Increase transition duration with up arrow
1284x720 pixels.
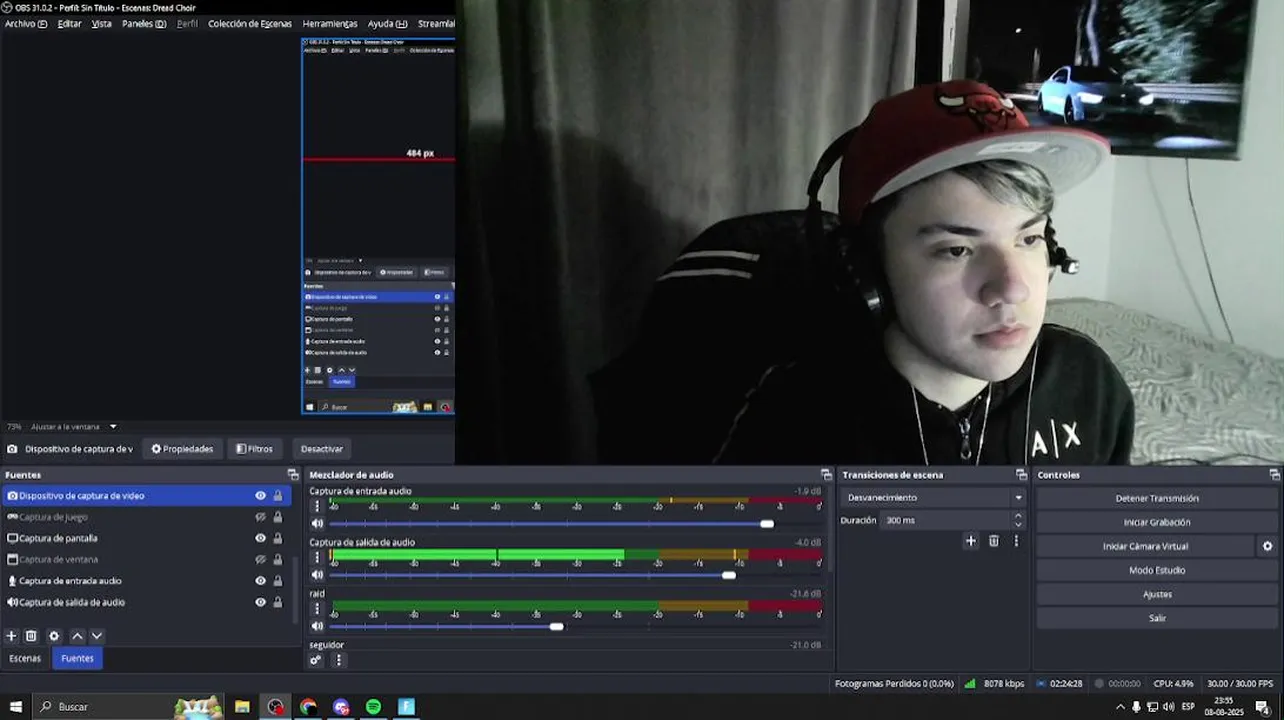coord(1018,516)
